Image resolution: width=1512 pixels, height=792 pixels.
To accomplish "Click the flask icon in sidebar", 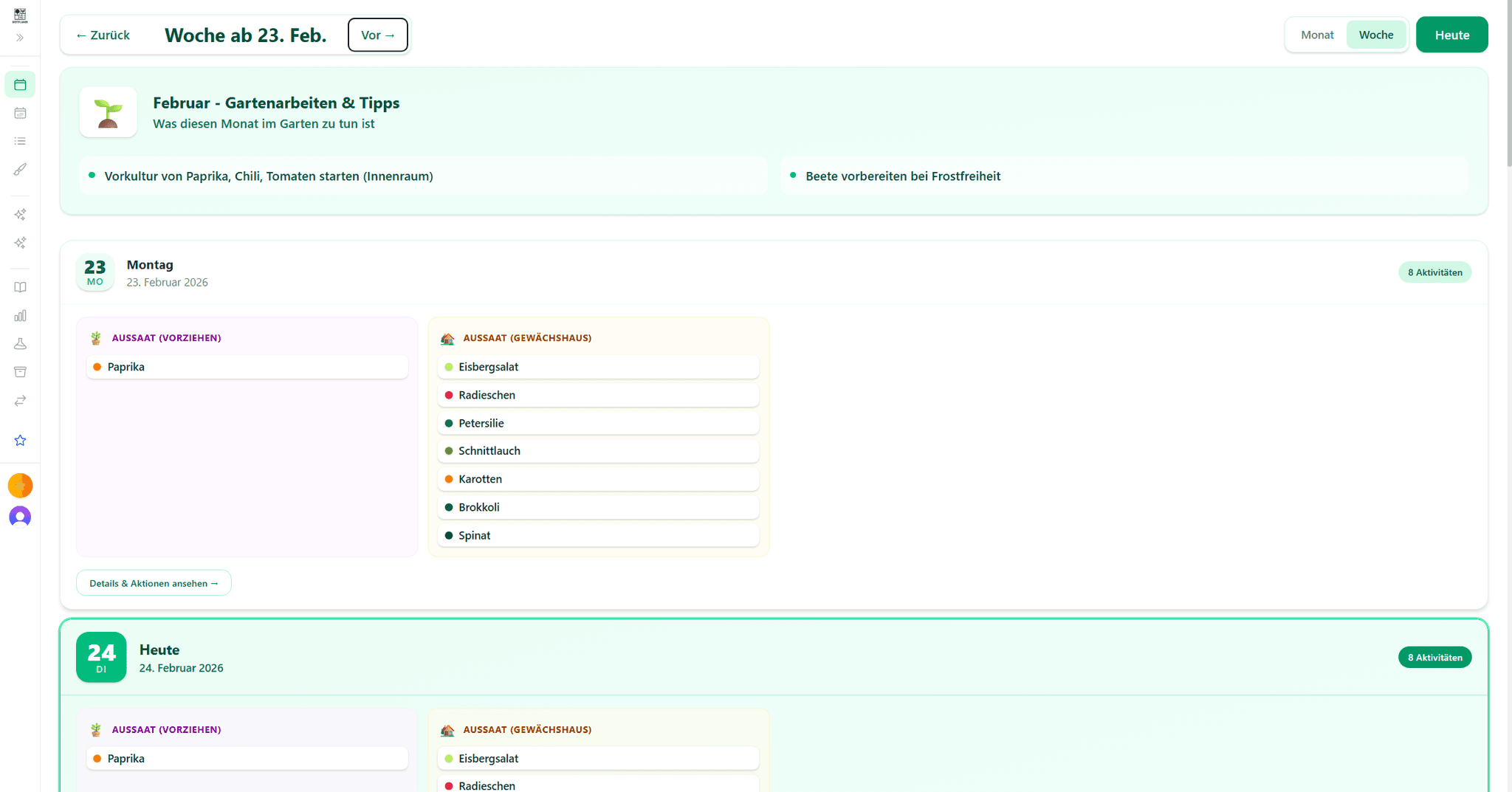I will (x=20, y=344).
